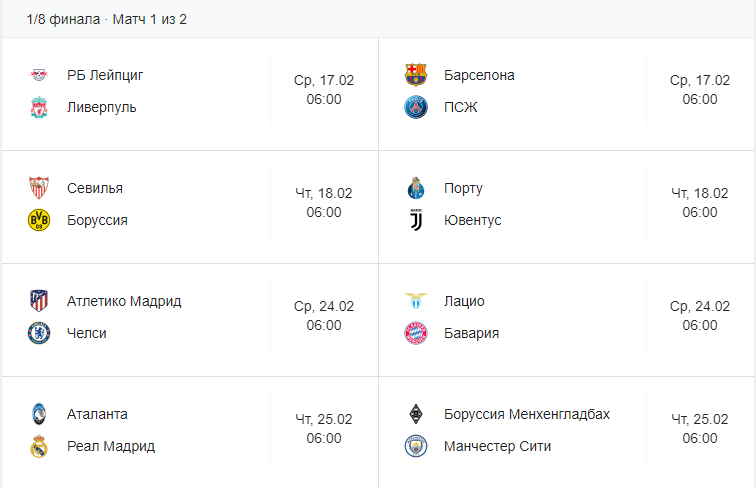The width and height of the screenshot is (756, 488).
Task: Click the Sevilla club crest
Action: (39, 188)
